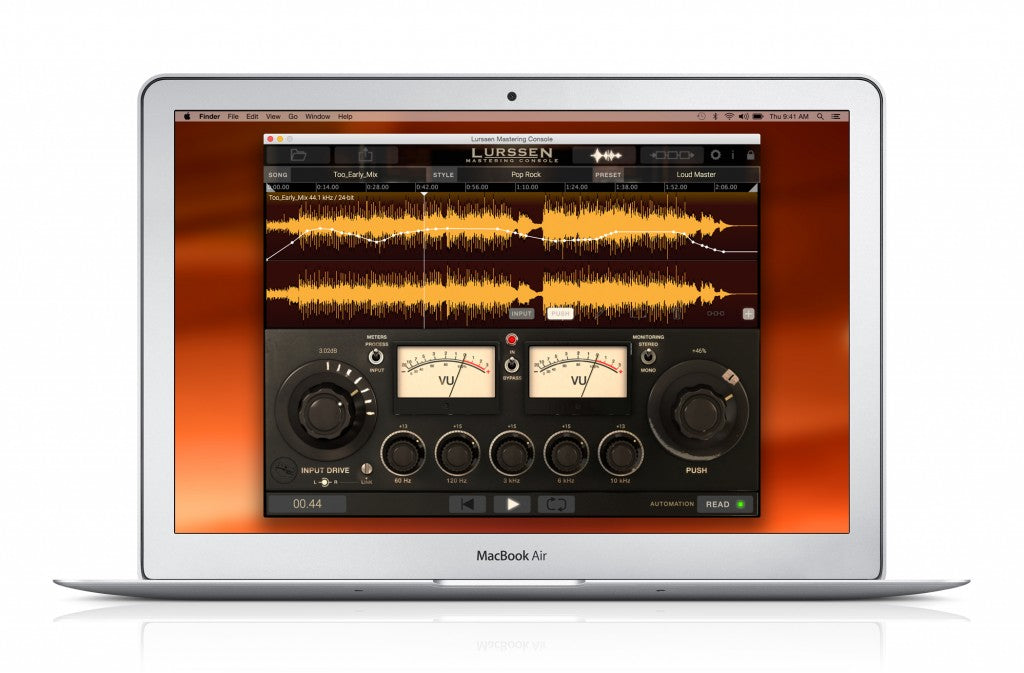Open the Apple menu
This screenshot has width=1024, height=673.
[187, 117]
